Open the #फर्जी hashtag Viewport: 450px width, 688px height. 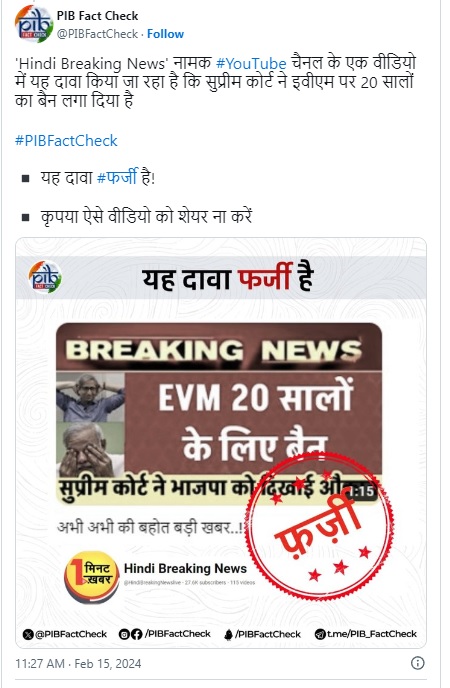point(117,177)
